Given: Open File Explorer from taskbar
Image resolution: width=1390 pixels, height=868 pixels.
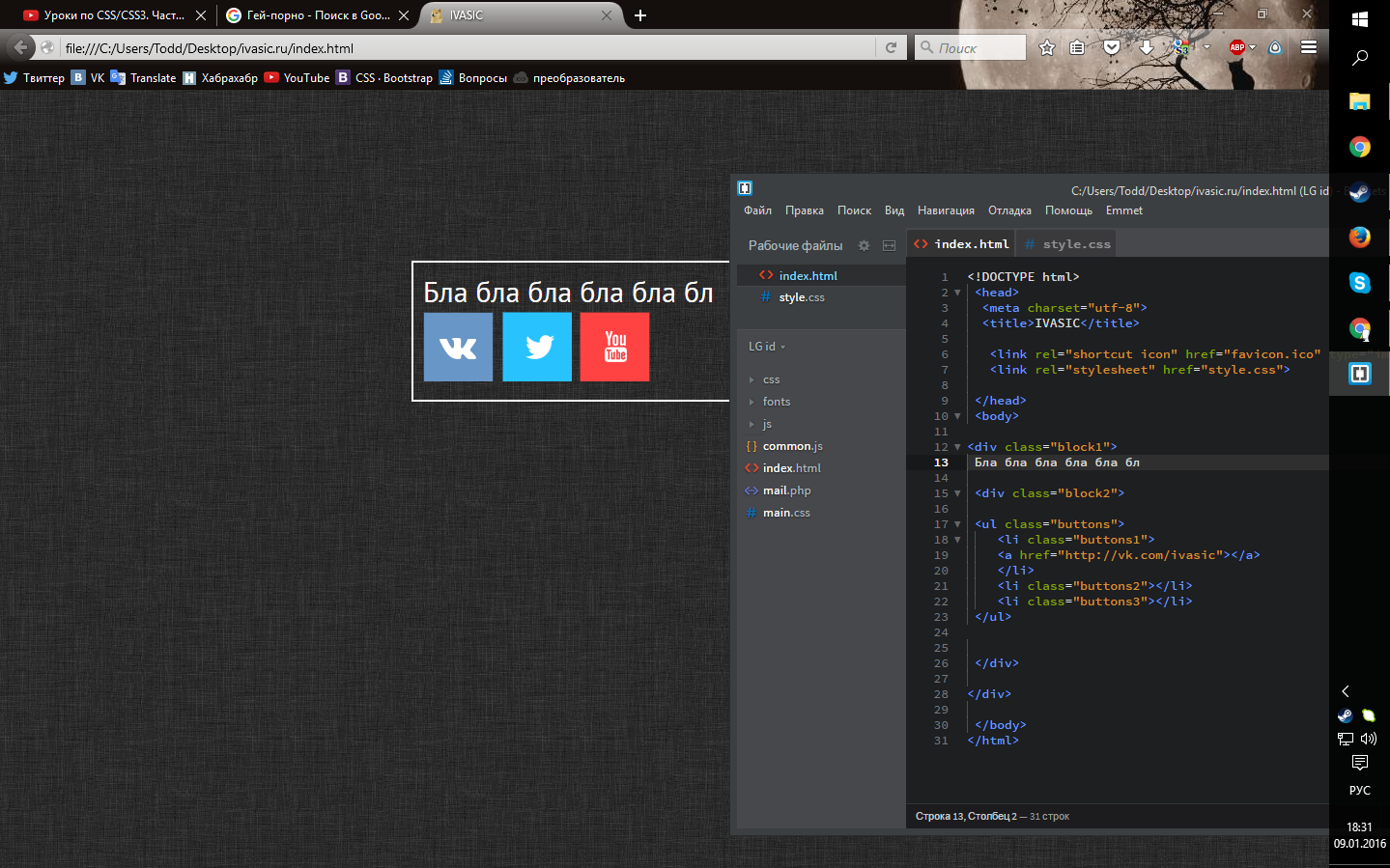Looking at the screenshot, I should pyautogui.click(x=1360, y=101).
